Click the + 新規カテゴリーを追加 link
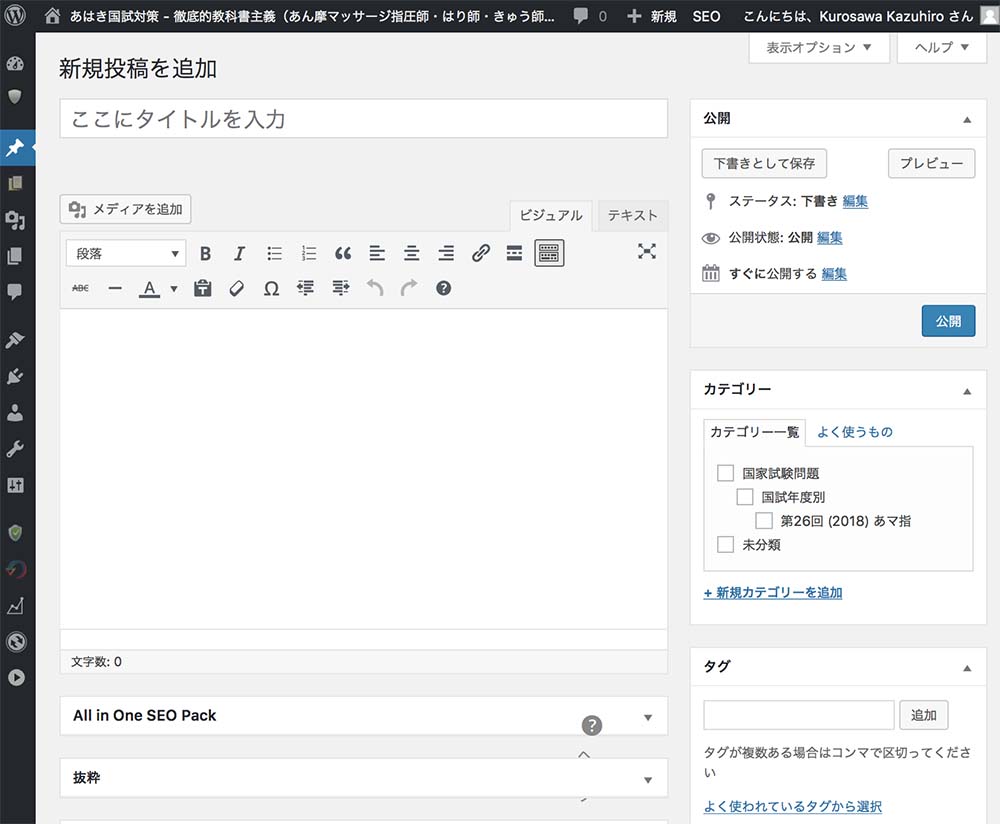The image size is (1000, 824). [773, 593]
